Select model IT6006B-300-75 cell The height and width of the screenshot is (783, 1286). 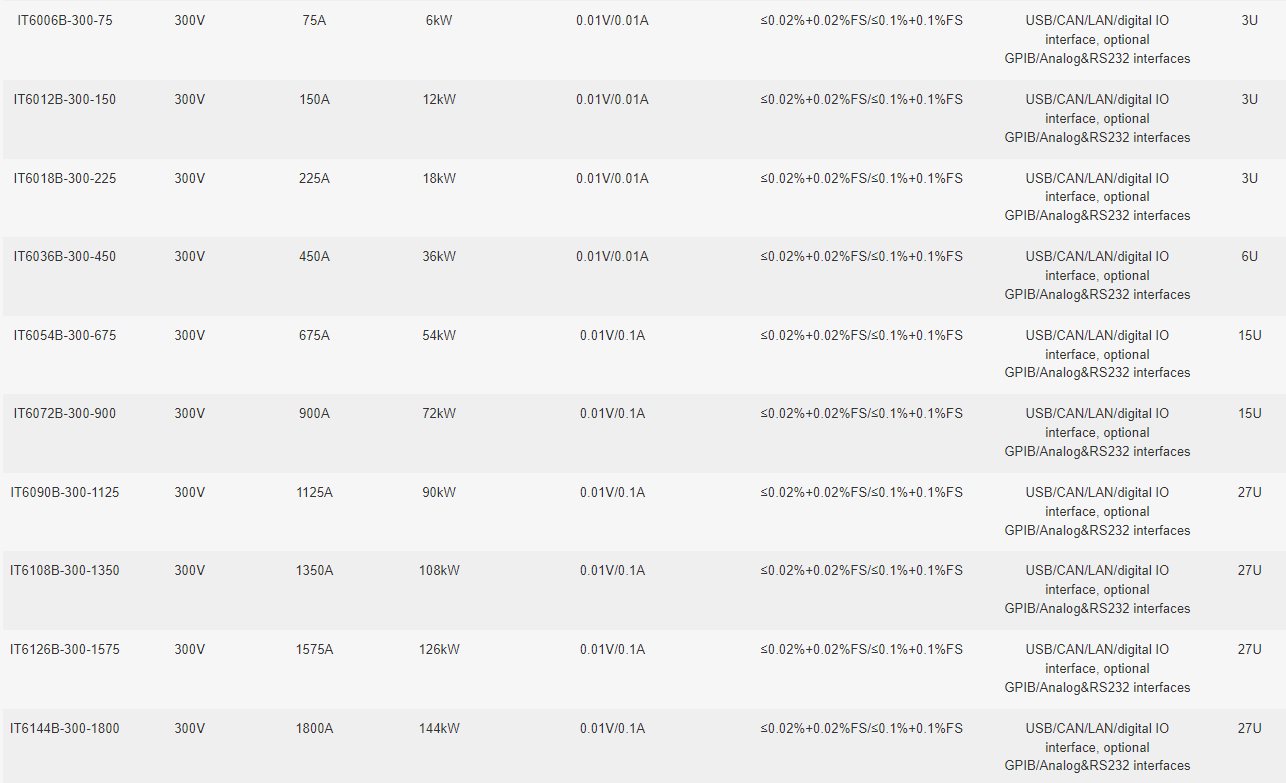[65, 21]
